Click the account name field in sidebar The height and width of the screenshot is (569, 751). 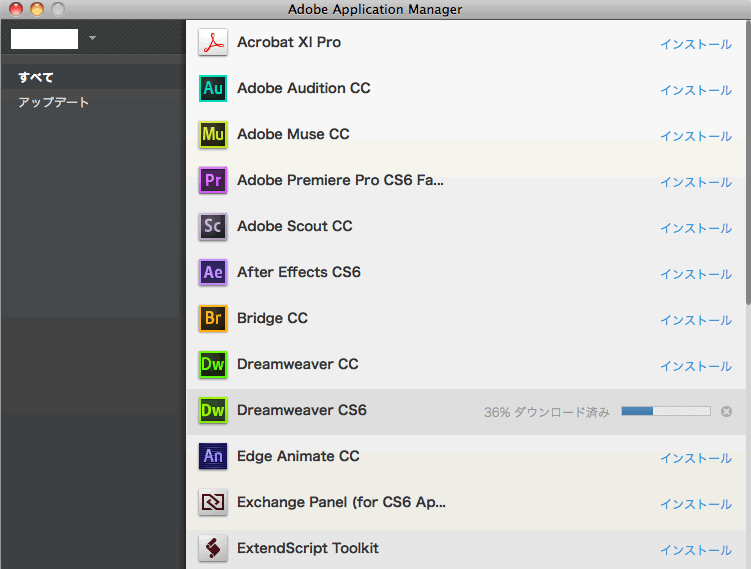click(x=45, y=39)
